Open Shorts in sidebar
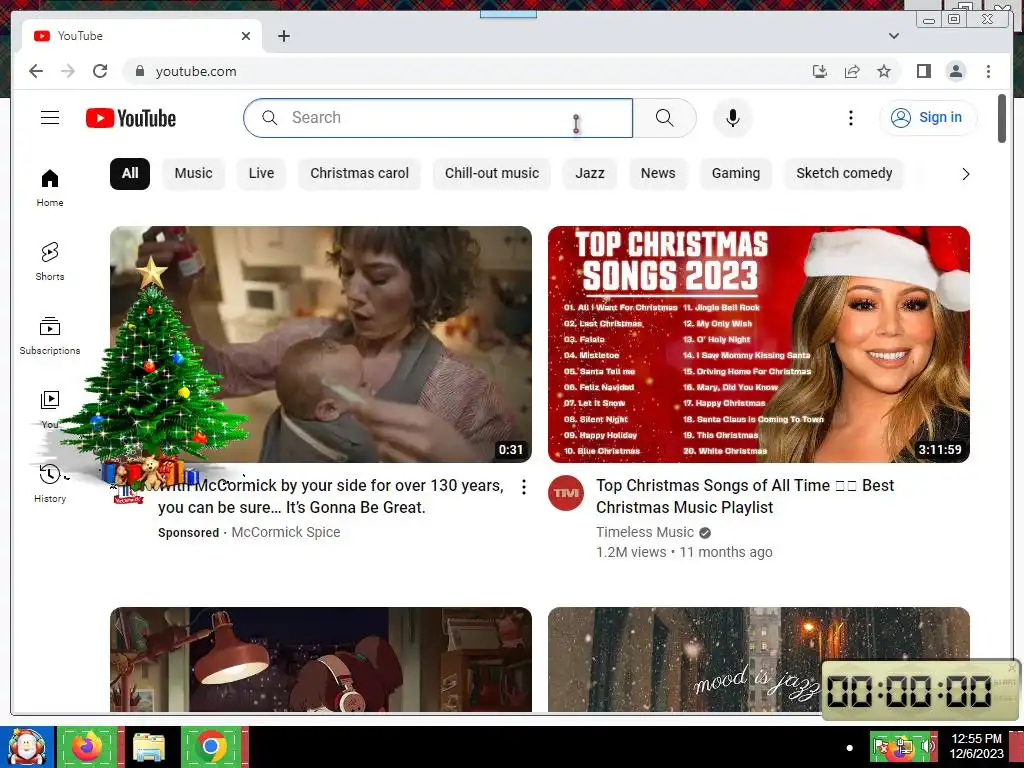Screen dimensions: 1024x768 pyautogui.click(x=50, y=262)
